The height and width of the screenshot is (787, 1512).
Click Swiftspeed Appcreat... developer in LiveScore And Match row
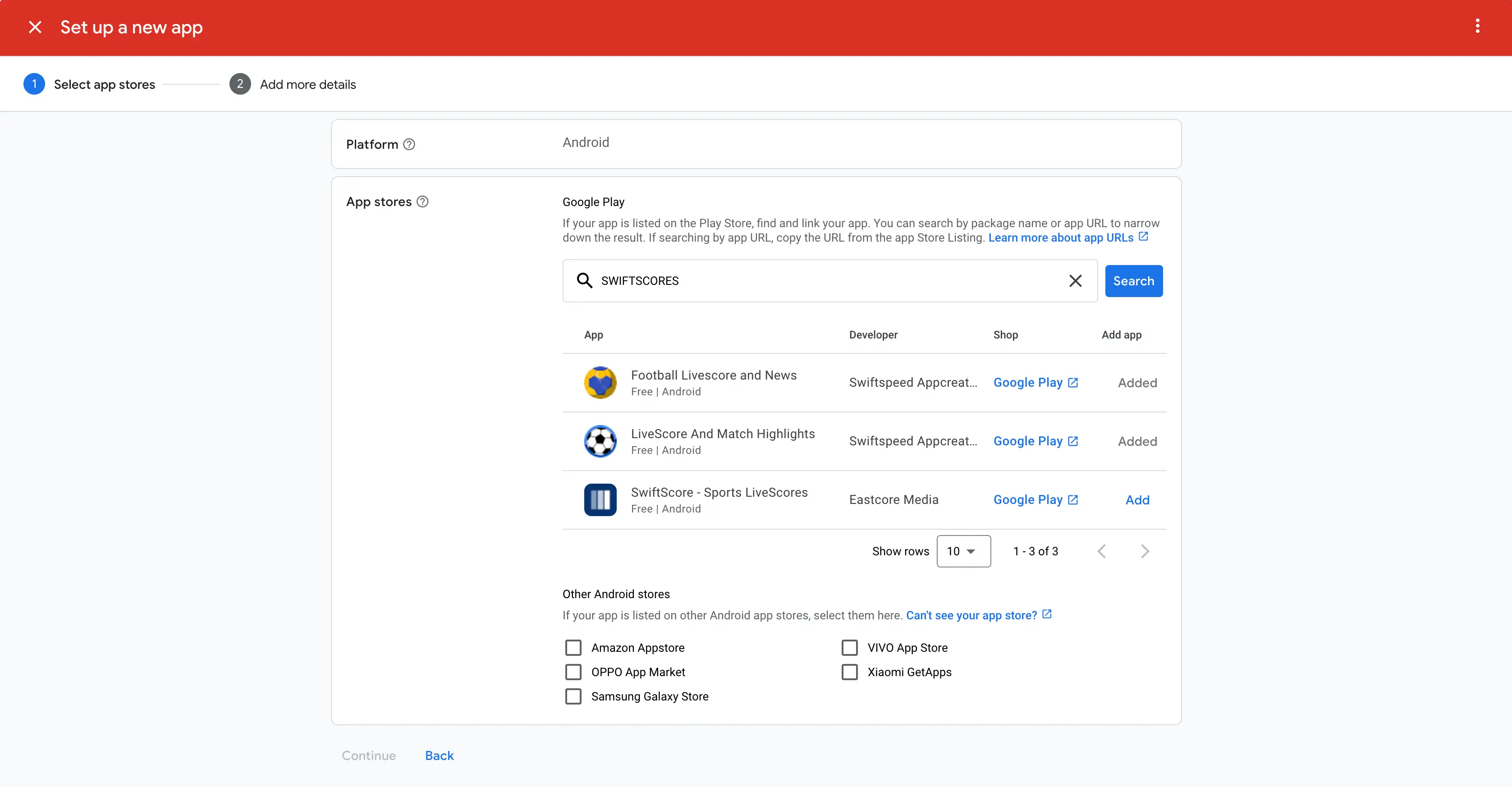pos(913,441)
